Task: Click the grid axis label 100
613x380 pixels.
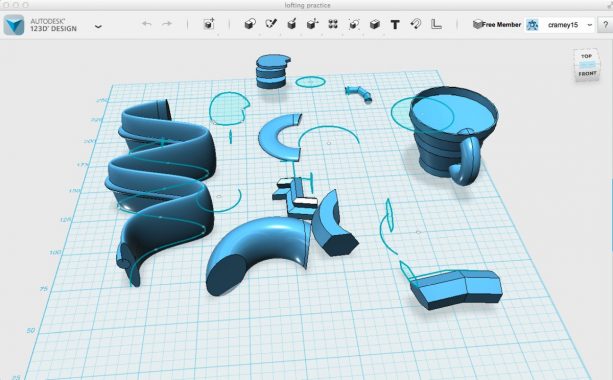Action: [55, 253]
